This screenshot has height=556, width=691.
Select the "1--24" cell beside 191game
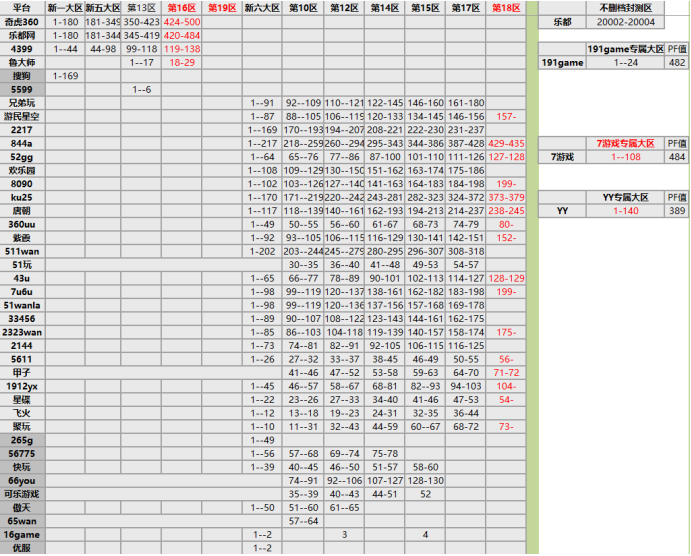(x=625, y=63)
